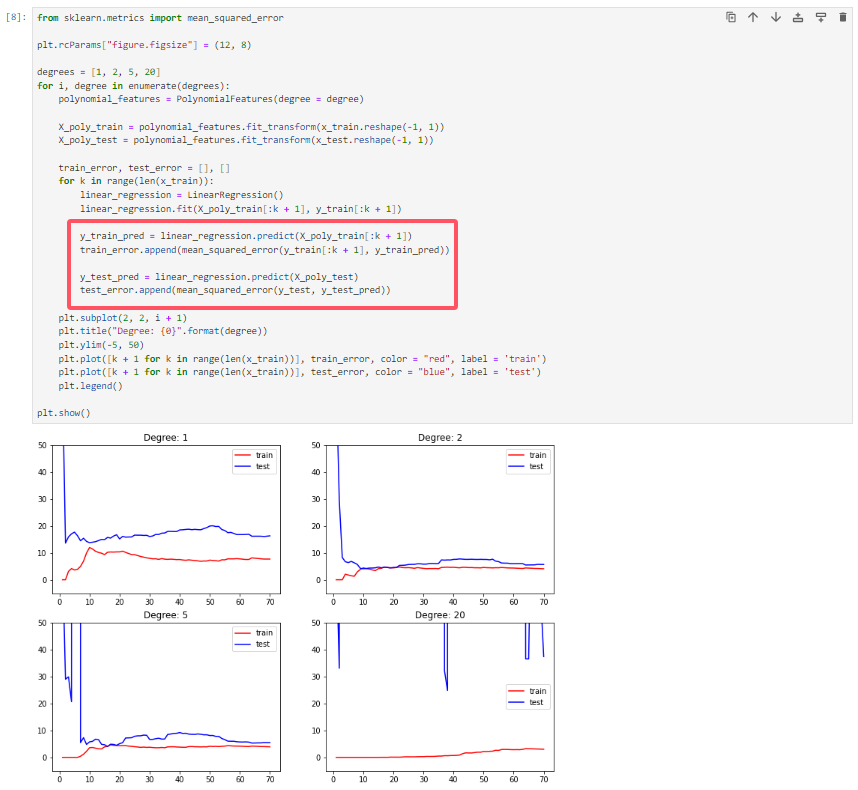This screenshot has height=790, width=858.
Task: Click the PolynomialFeatures(degree = degree) line
Action: coord(211,99)
